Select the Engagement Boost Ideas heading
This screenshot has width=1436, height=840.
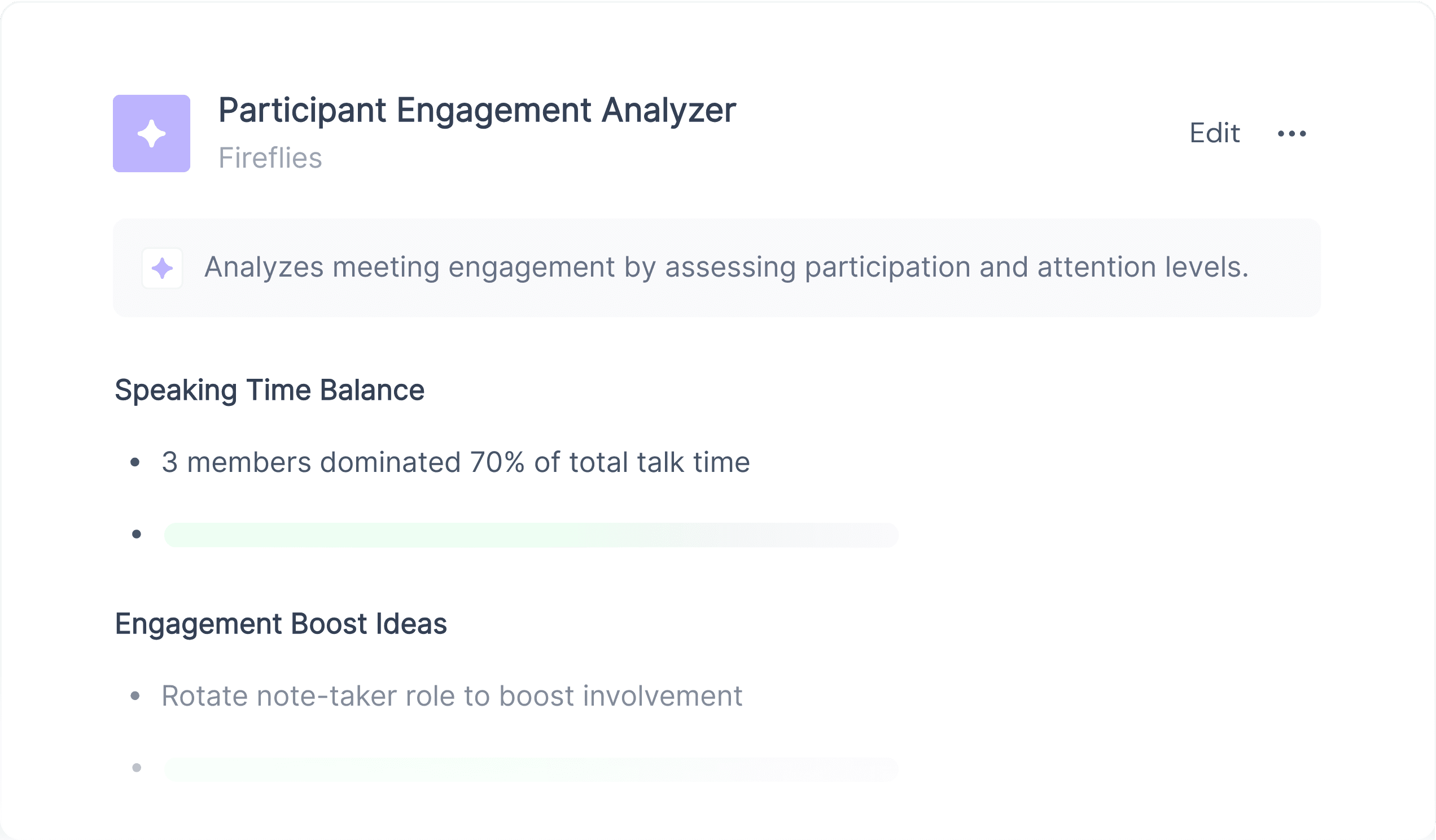pos(281,623)
